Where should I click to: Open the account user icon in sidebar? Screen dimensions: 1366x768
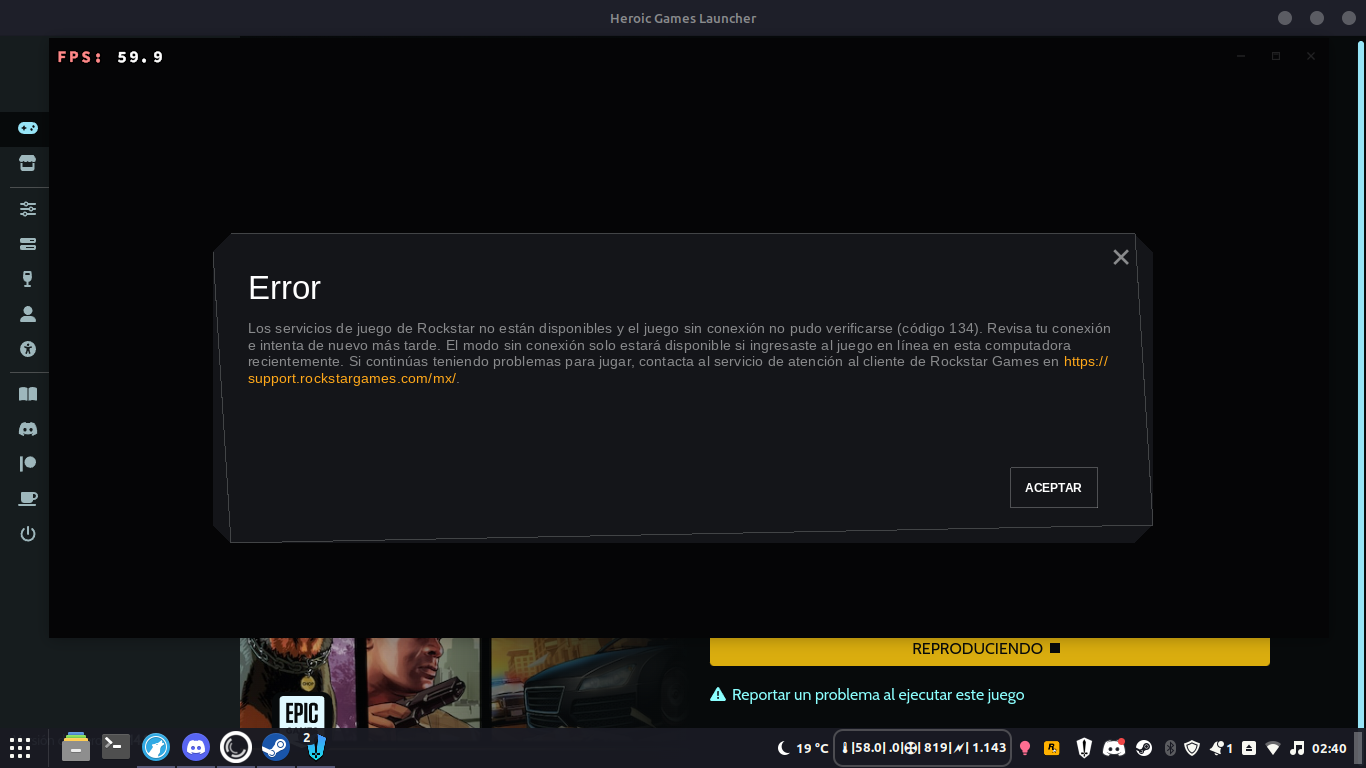(28, 314)
